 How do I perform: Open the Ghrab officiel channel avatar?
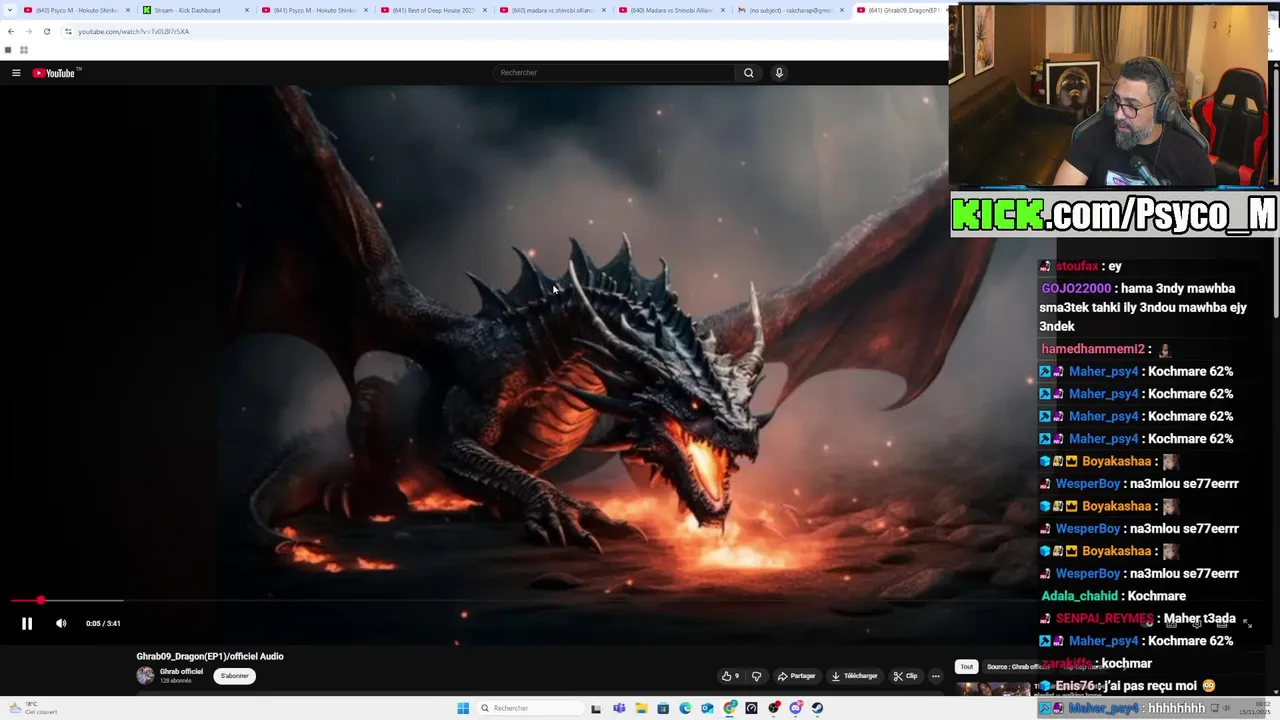coord(146,675)
